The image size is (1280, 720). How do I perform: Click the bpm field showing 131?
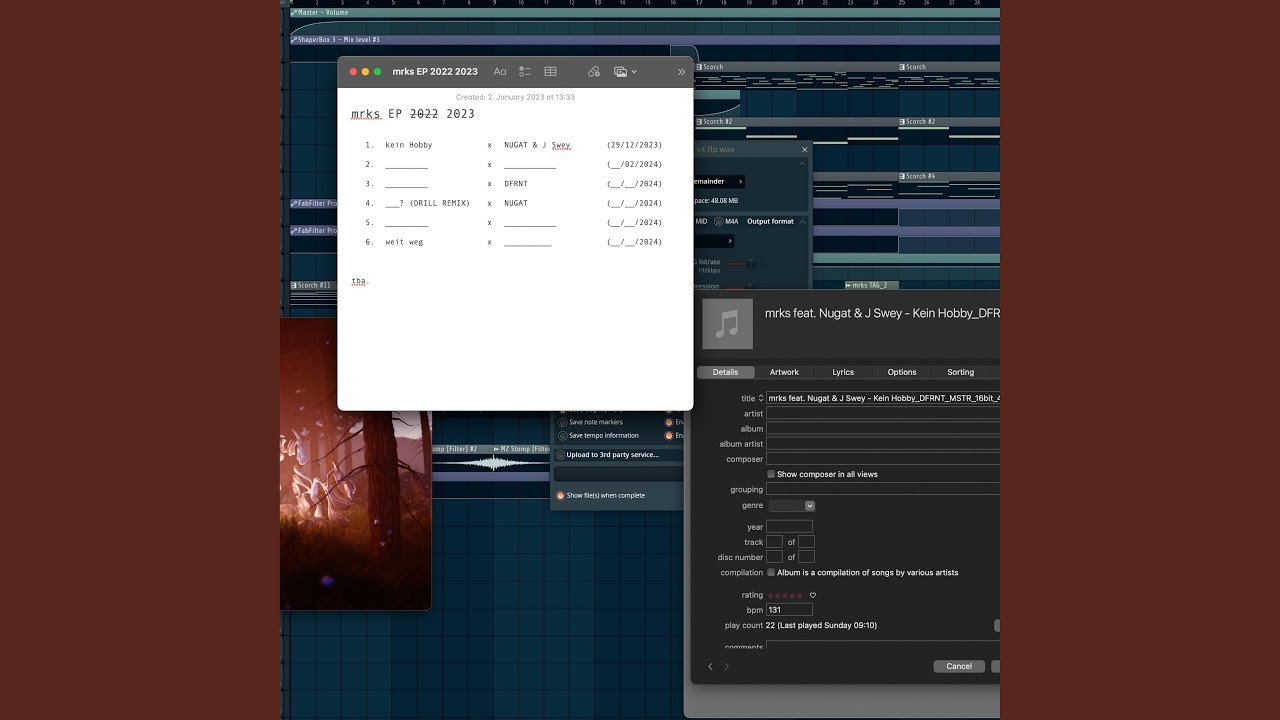point(789,610)
